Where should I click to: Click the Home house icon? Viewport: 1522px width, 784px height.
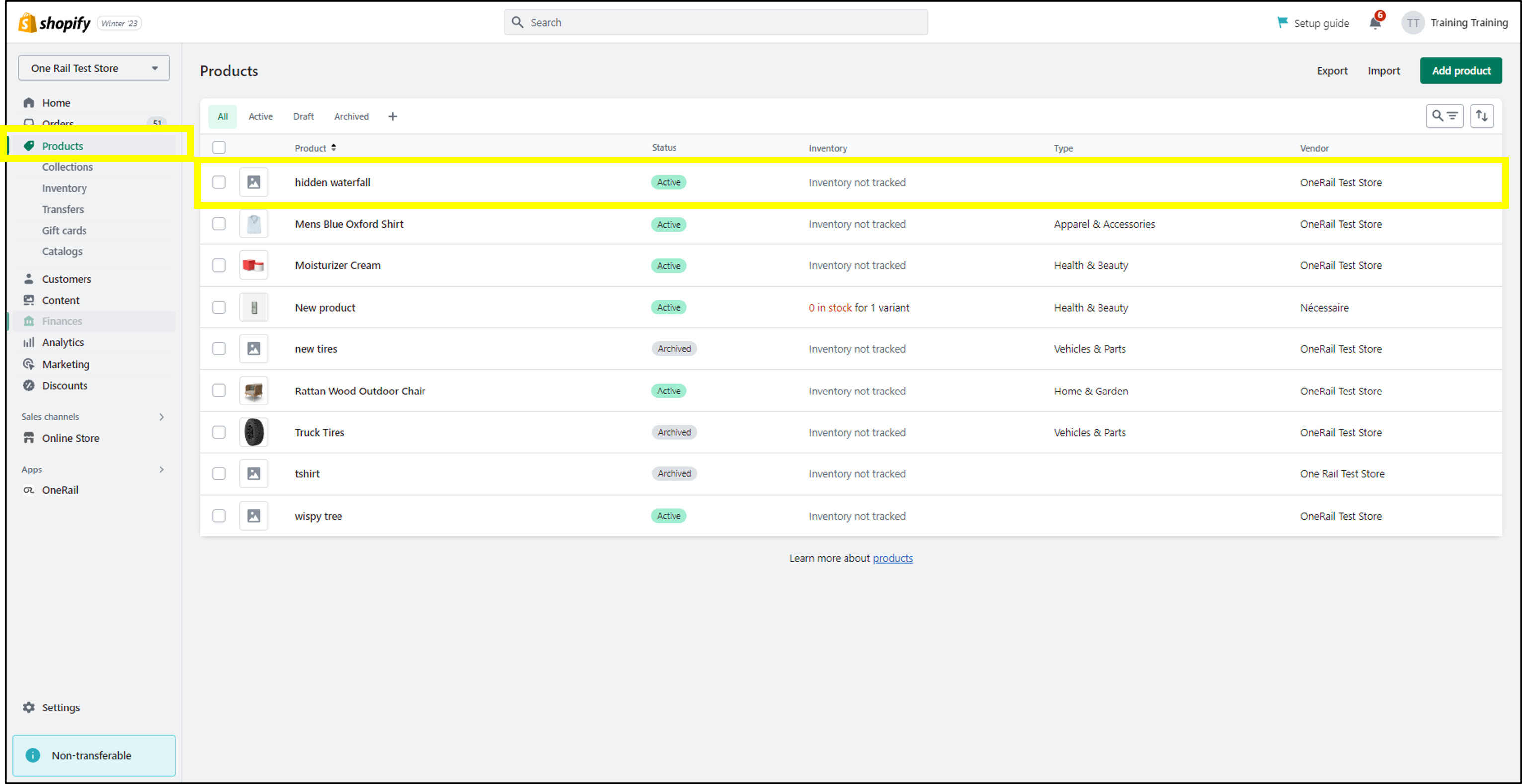pyautogui.click(x=28, y=103)
